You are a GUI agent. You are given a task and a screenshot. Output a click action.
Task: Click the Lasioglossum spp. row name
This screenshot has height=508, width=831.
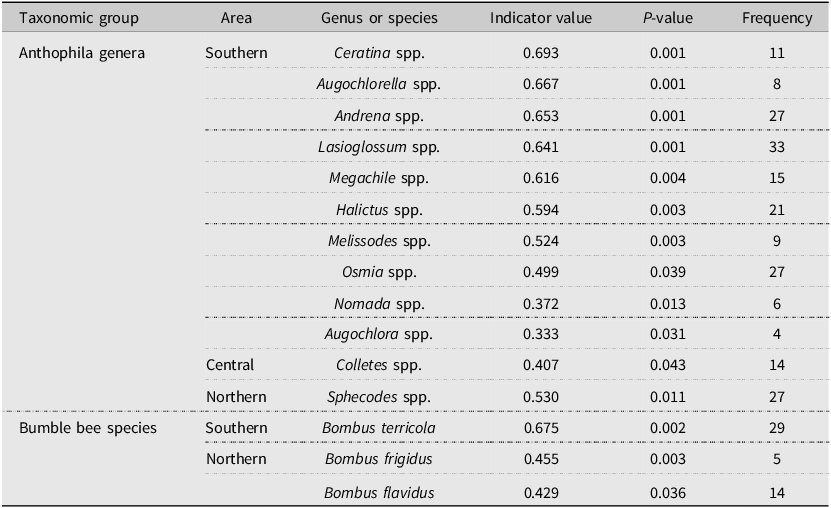379,147
